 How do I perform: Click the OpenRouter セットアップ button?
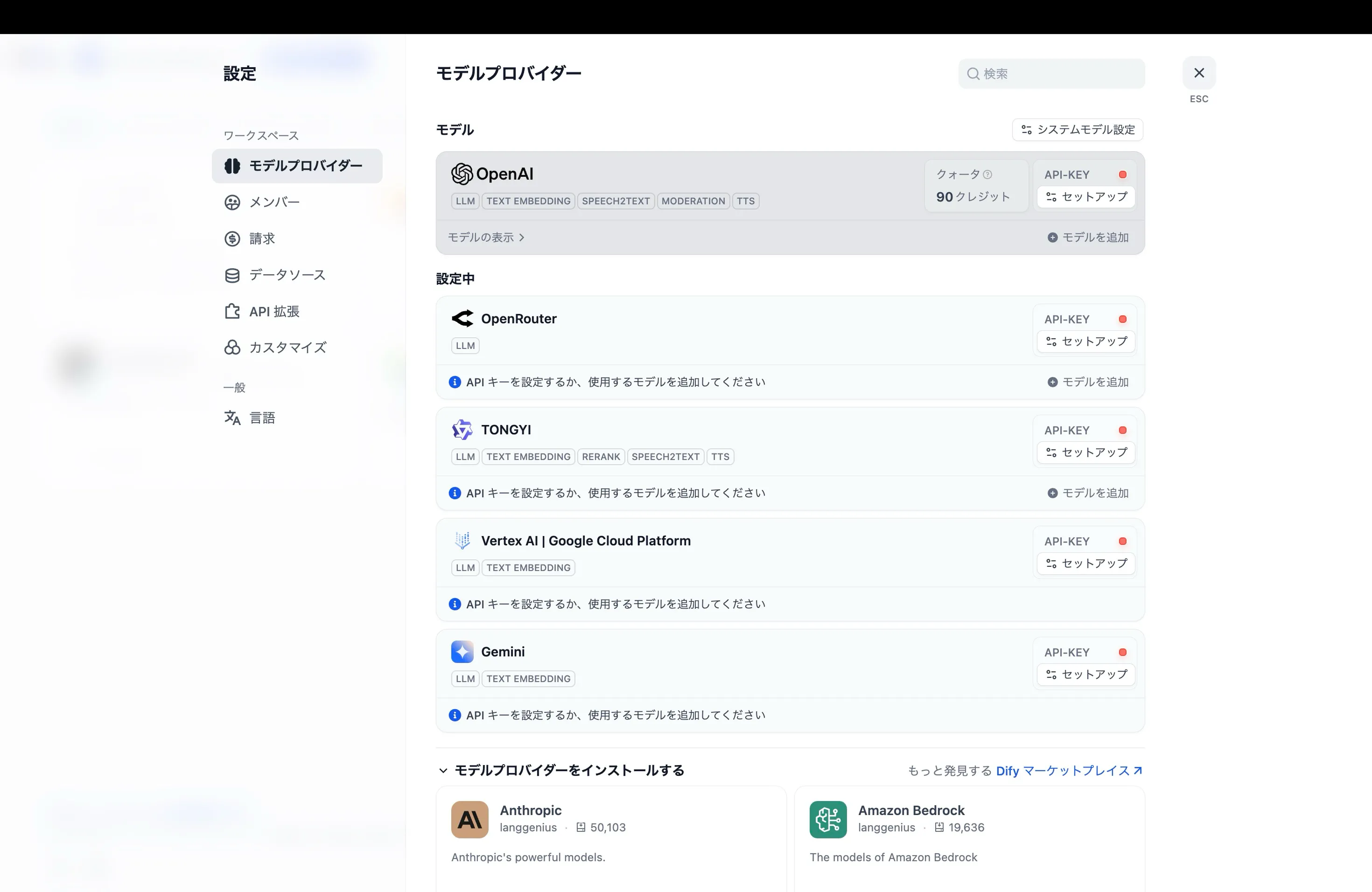tap(1086, 341)
